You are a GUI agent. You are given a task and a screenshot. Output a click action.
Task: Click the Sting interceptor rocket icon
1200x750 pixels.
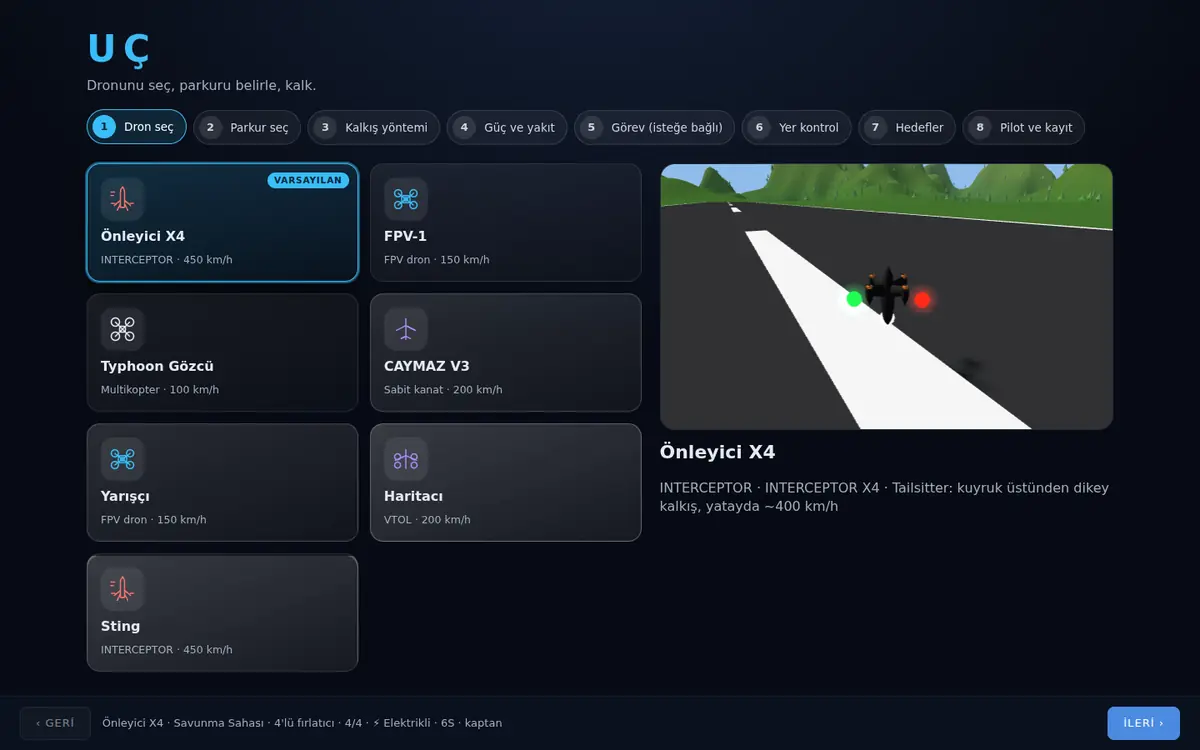pos(122,589)
